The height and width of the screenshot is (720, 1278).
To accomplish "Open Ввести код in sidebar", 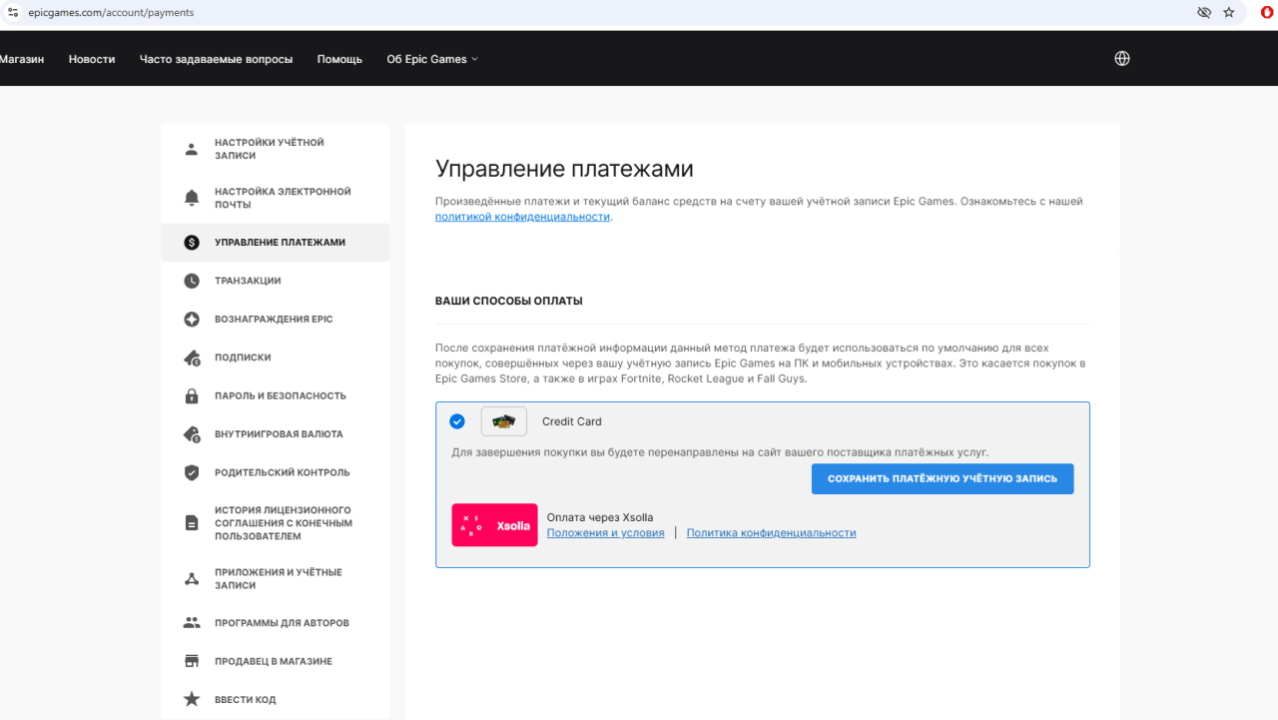I will click(275, 699).
